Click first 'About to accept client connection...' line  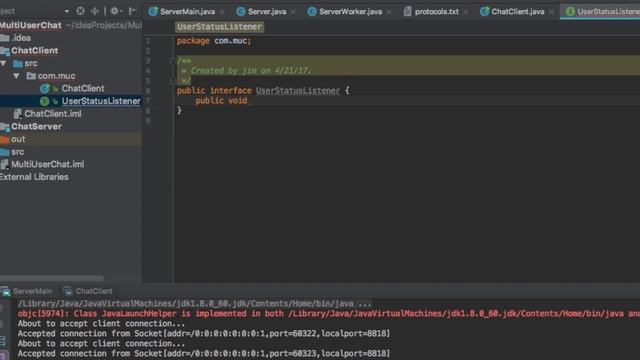101,324
